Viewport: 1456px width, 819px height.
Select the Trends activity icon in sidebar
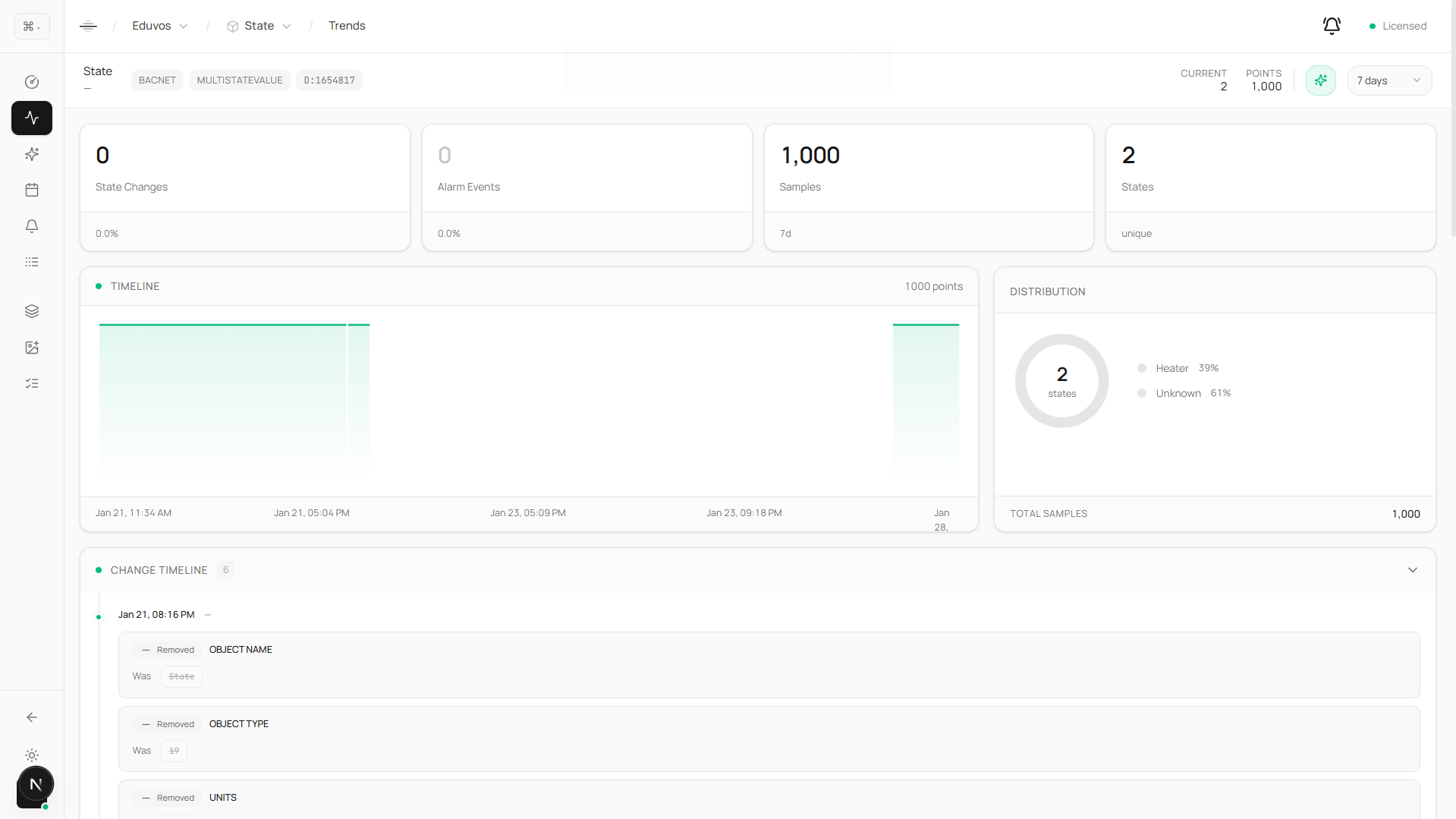click(x=32, y=118)
